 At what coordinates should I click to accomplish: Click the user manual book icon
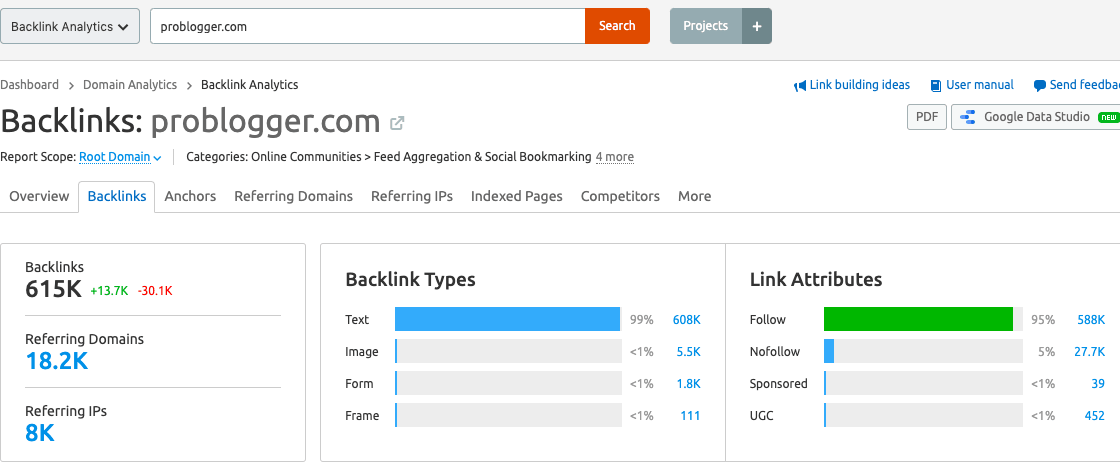[x=936, y=86]
